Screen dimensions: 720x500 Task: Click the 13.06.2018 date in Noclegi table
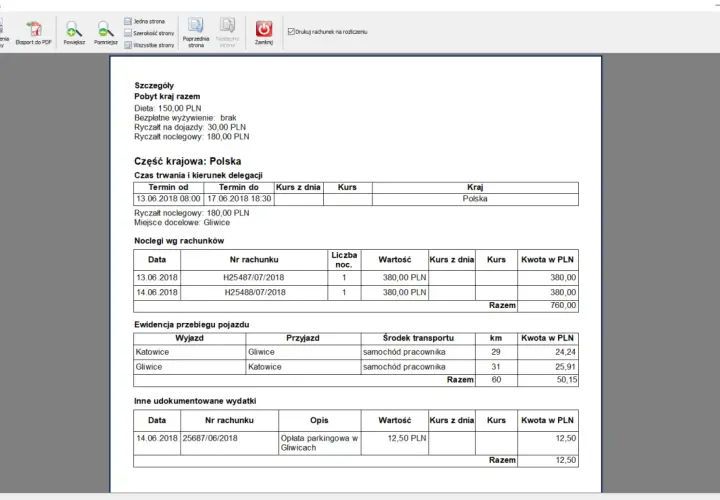157,278
